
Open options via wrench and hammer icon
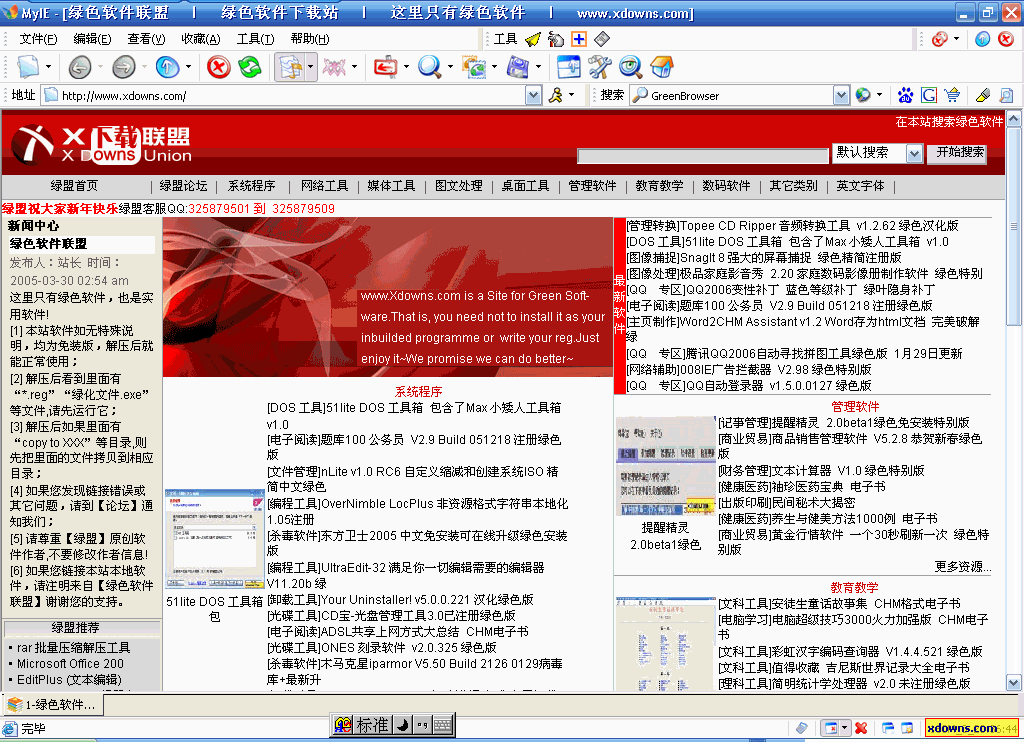point(599,67)
